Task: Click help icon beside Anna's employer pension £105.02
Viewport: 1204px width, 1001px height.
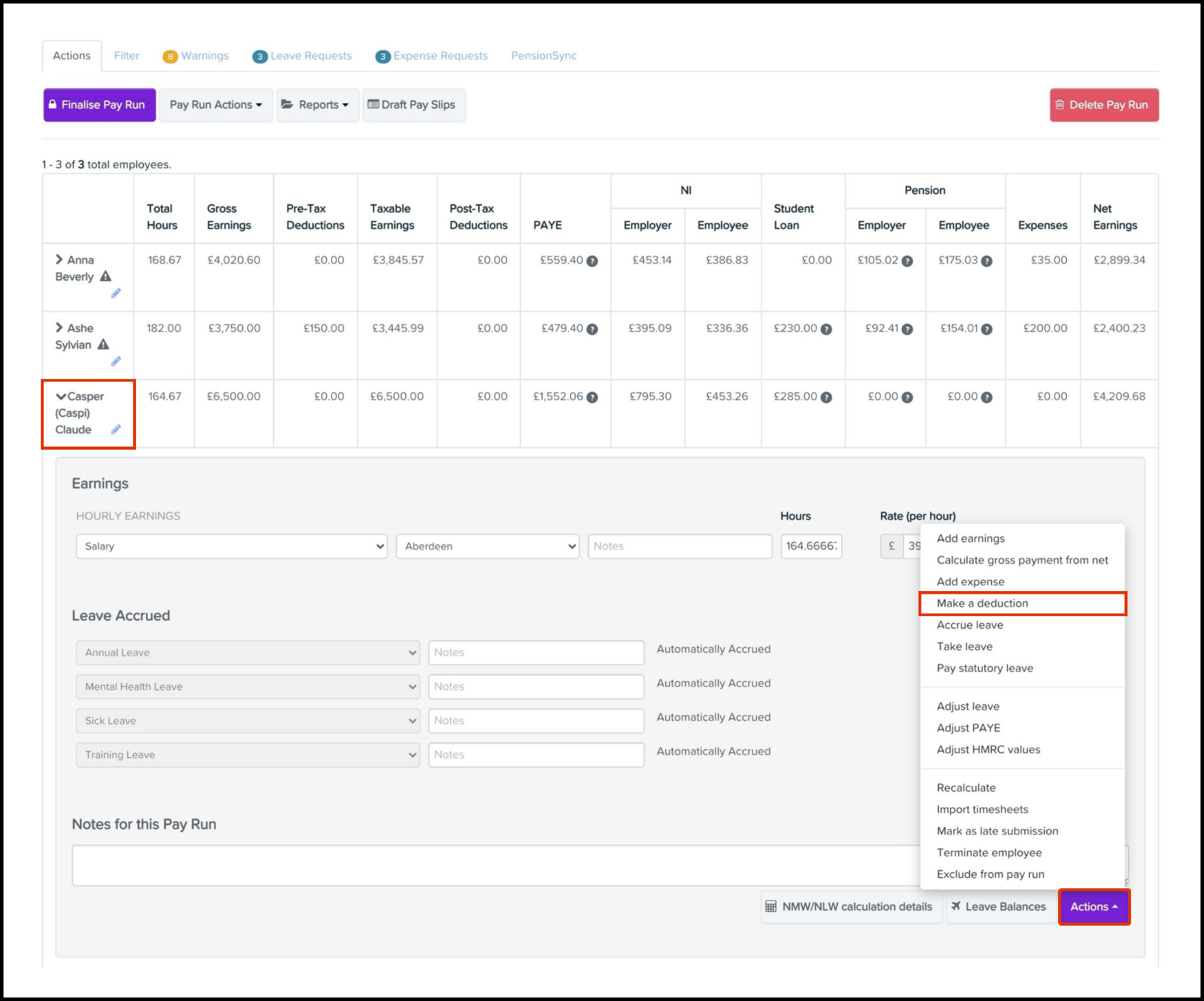Action: pyautogui.click(x=907, y=261)
